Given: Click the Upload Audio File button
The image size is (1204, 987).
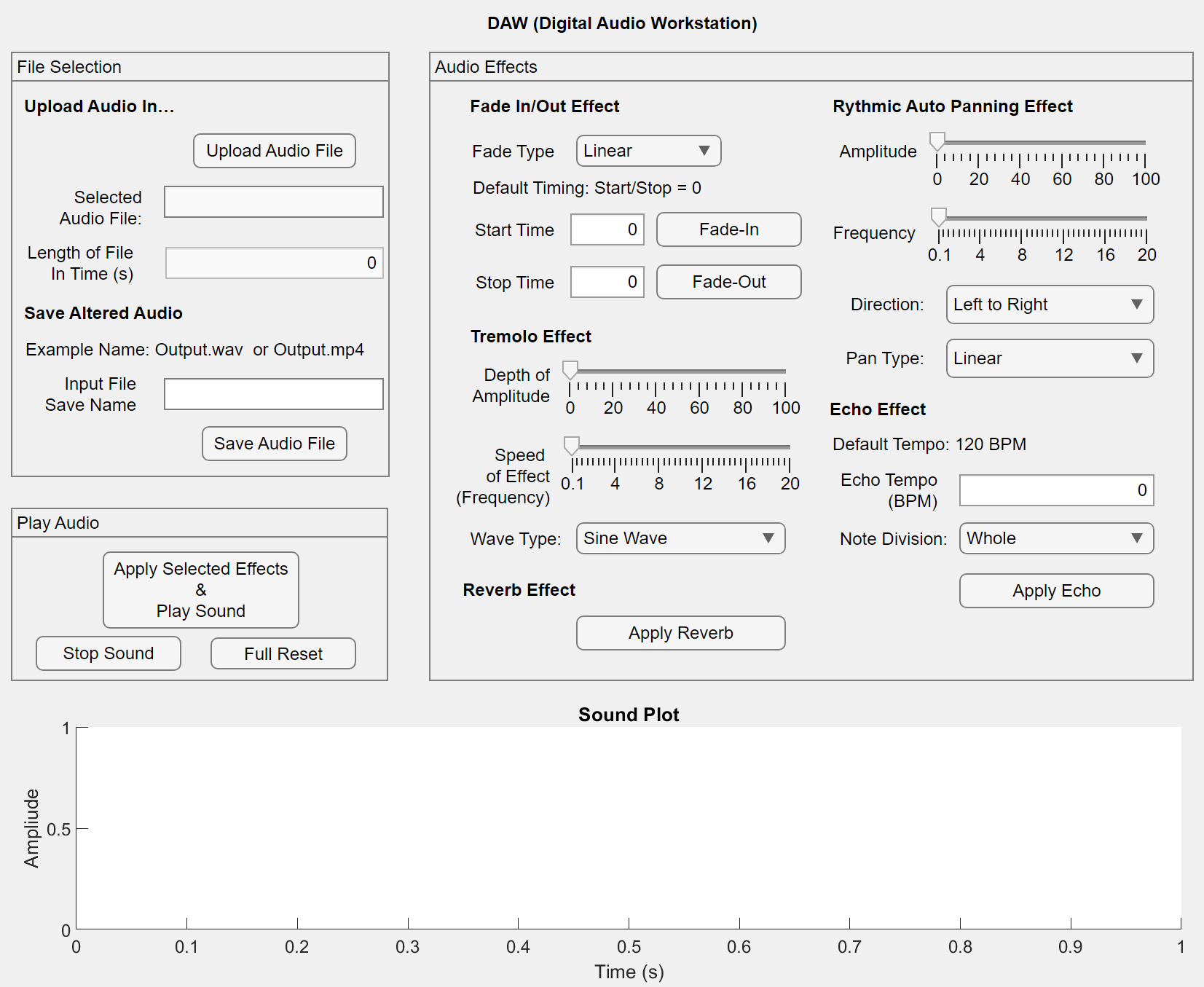Looking at the screenshot, I should click(274, 151).
